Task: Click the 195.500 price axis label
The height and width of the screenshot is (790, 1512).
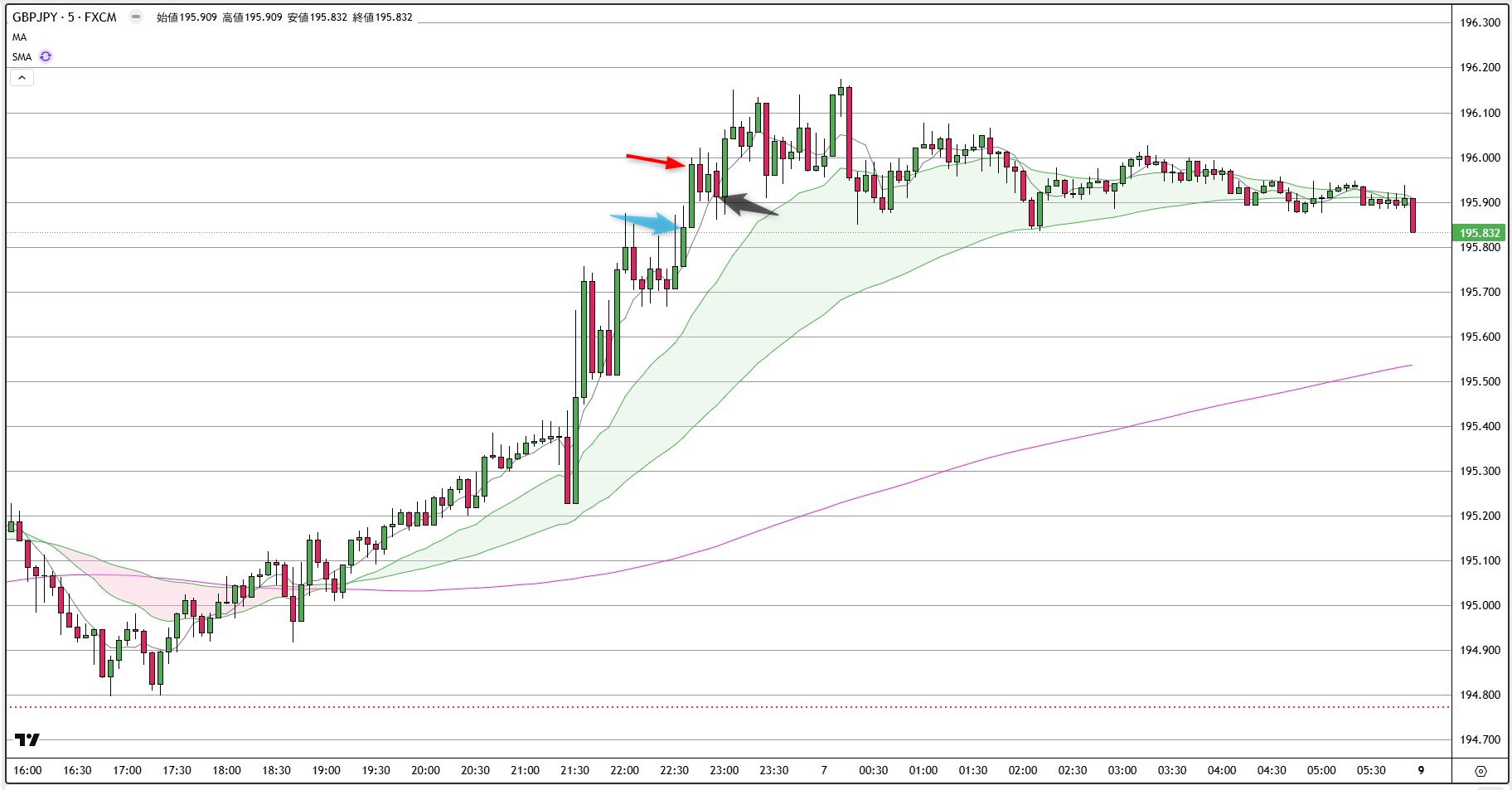Action: tap(1480, 381)
